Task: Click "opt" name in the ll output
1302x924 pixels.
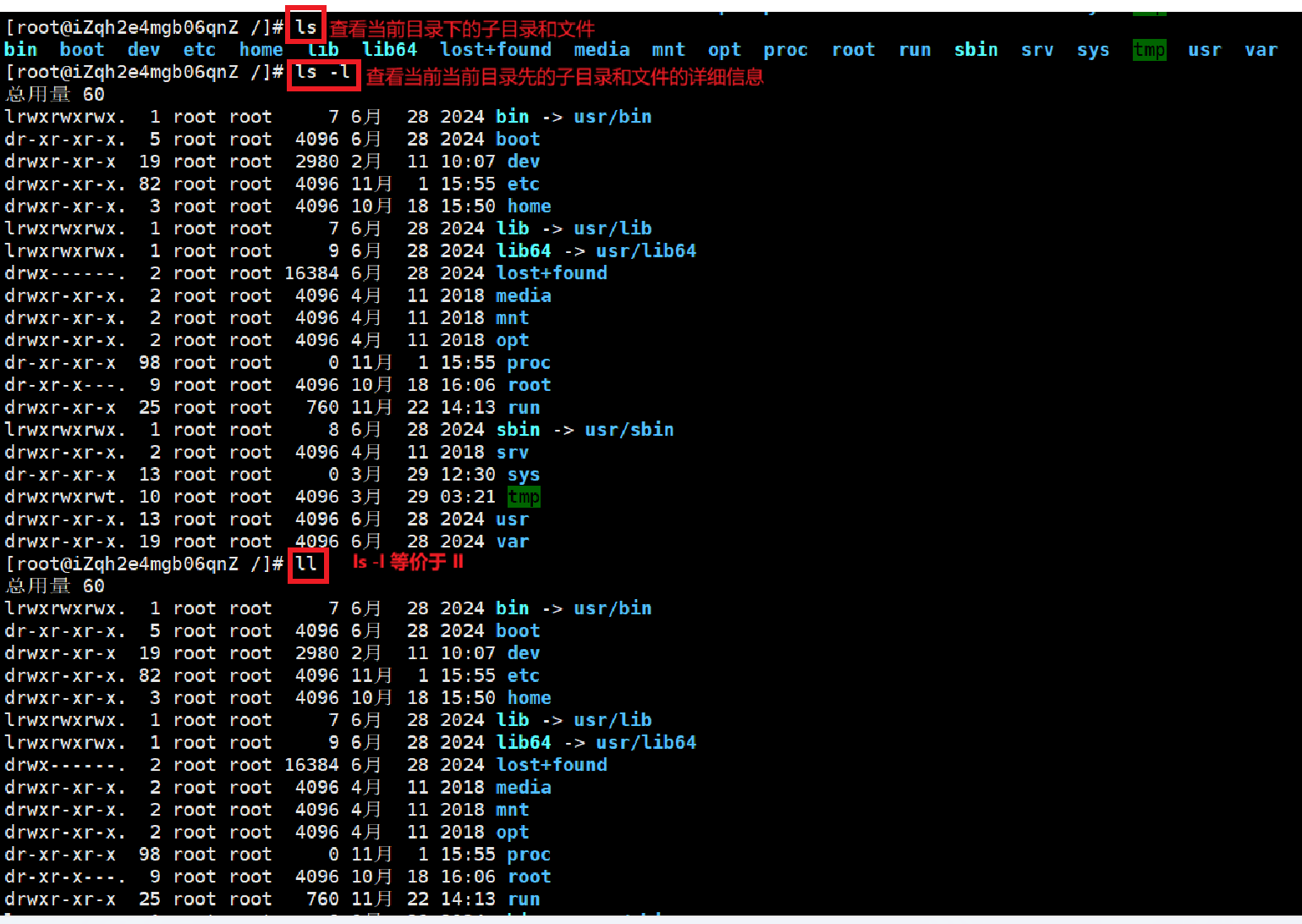Action: pyautogui.click(x=513, y=832)
